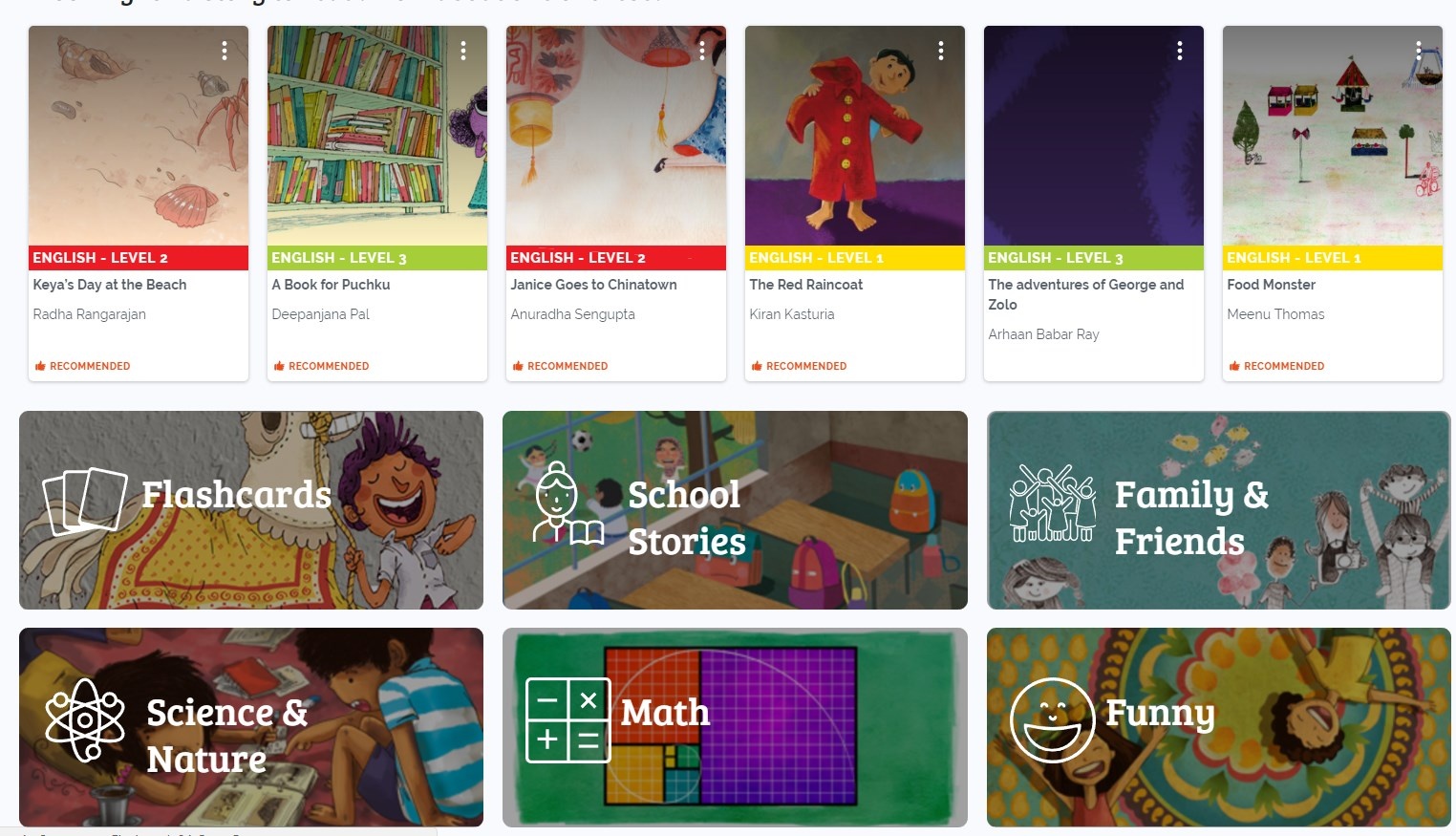The width and height of the screenshot is (1456, 836).
Task: Open The Red Raincoat title link
Action: click(805, 285)
